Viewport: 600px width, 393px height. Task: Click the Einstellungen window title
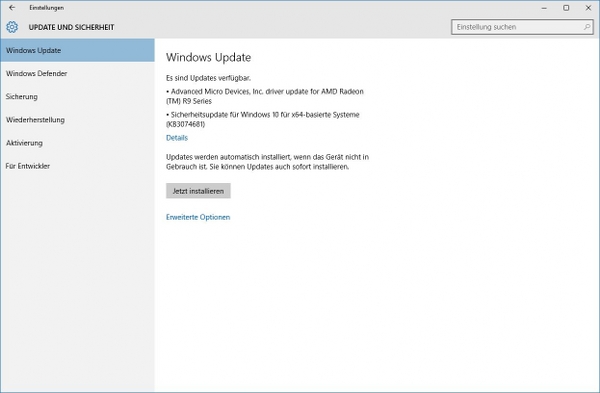pyautogui.click(x=47, y=8)
